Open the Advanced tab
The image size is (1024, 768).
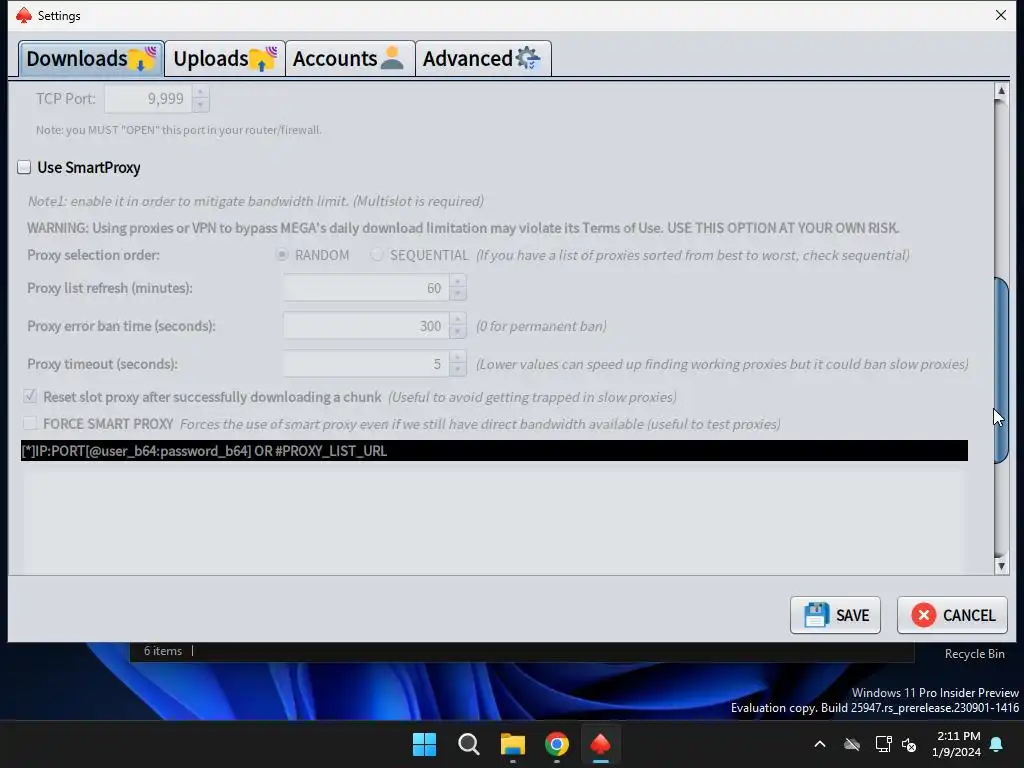483,59
